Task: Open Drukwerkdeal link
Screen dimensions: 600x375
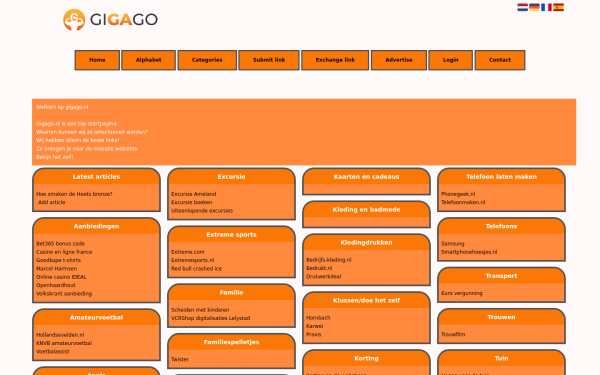Action: 323,277
